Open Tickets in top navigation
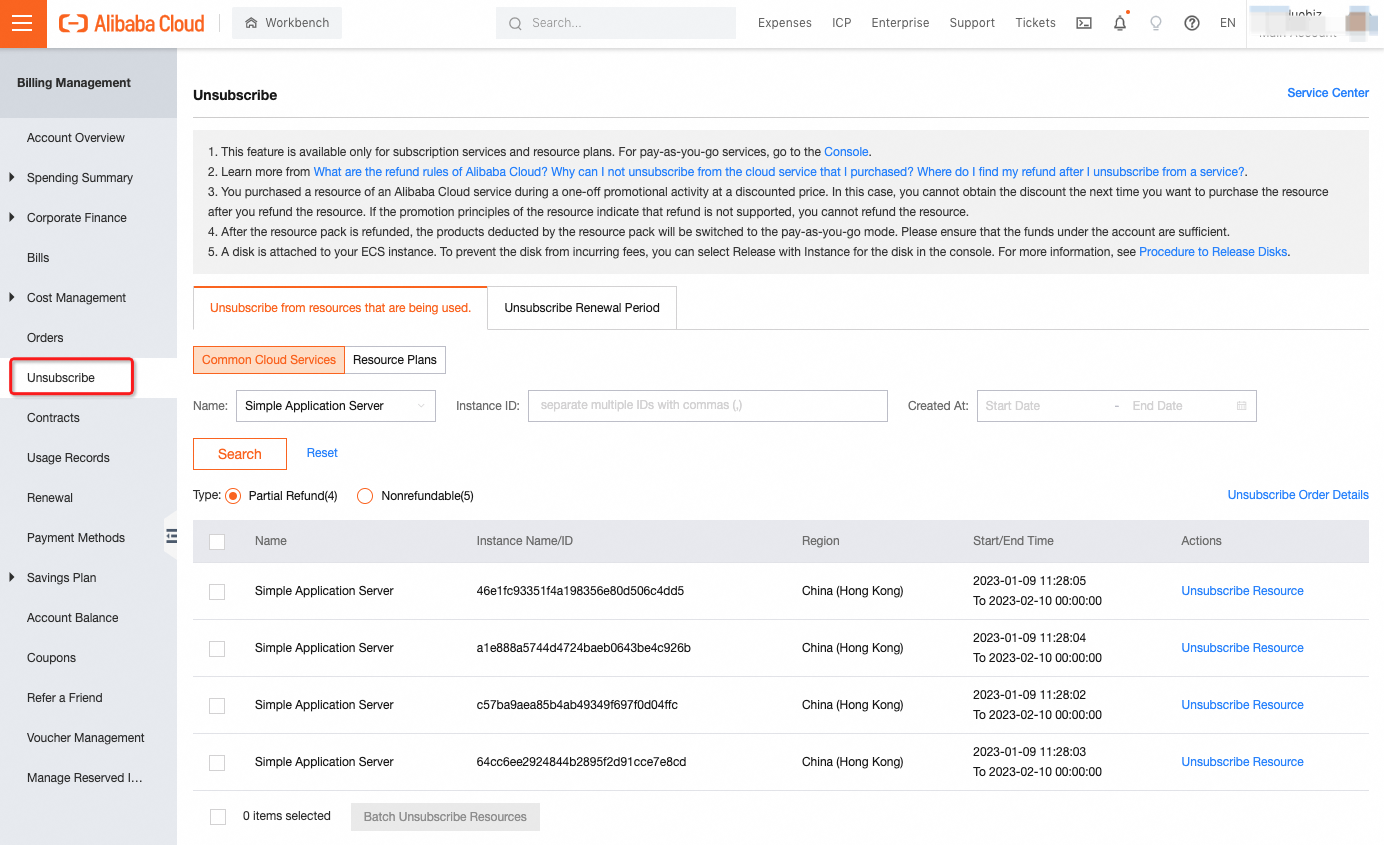The width and height of the screenshot is (1384, 845). [x=1035, y=23]
